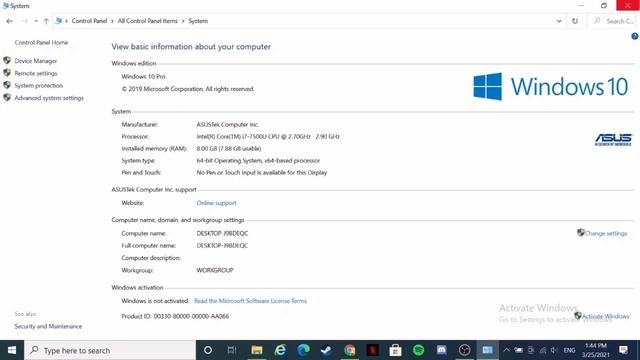Viewport: 640px width, 360px height.
Task: Open Microsoft Store from the taskbar
Action: [x=395, y=350]
